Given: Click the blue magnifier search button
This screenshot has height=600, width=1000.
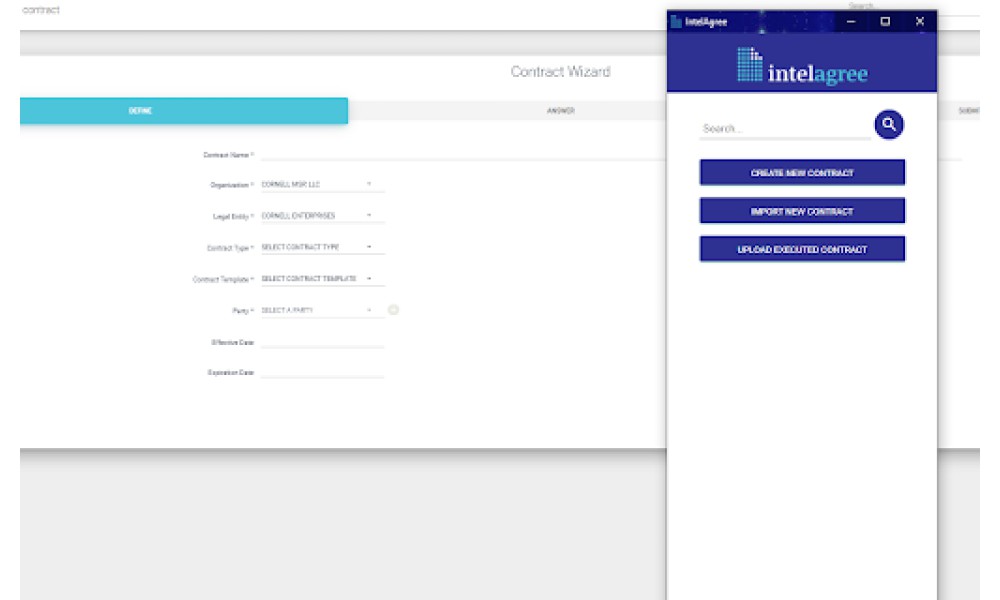Looking at the screenshot, I should pos(888,124).
